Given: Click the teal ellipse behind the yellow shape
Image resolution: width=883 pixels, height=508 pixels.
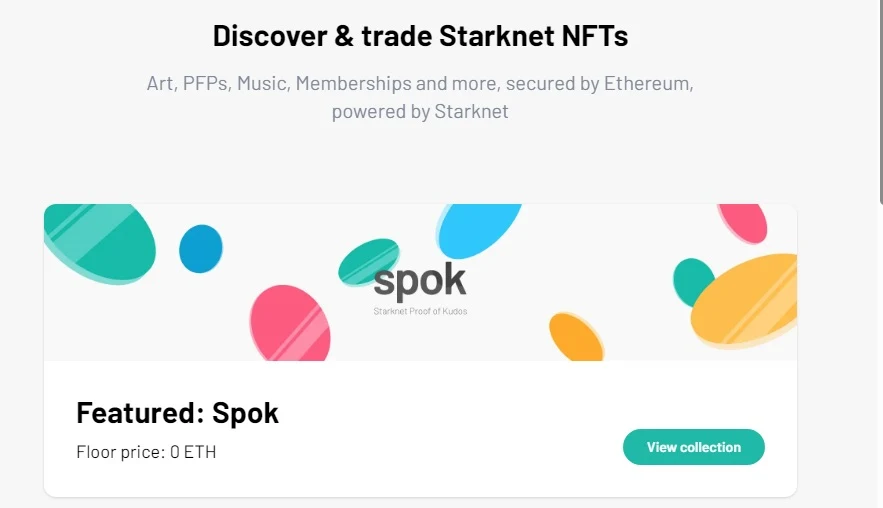Looking at the screenshot, I should 693,280.
